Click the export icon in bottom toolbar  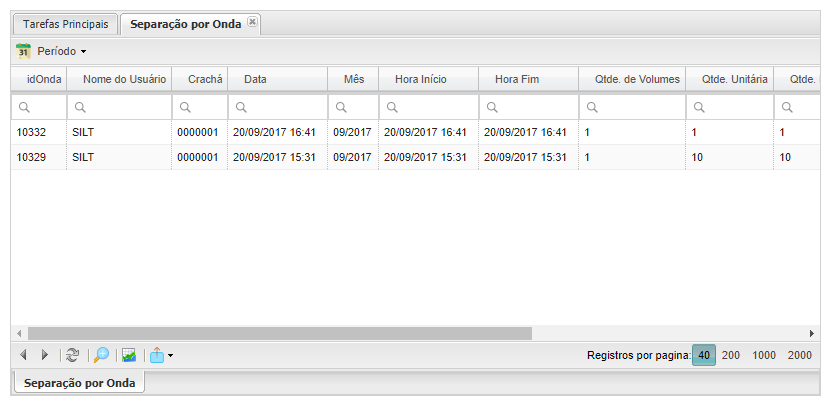point(156,355)
